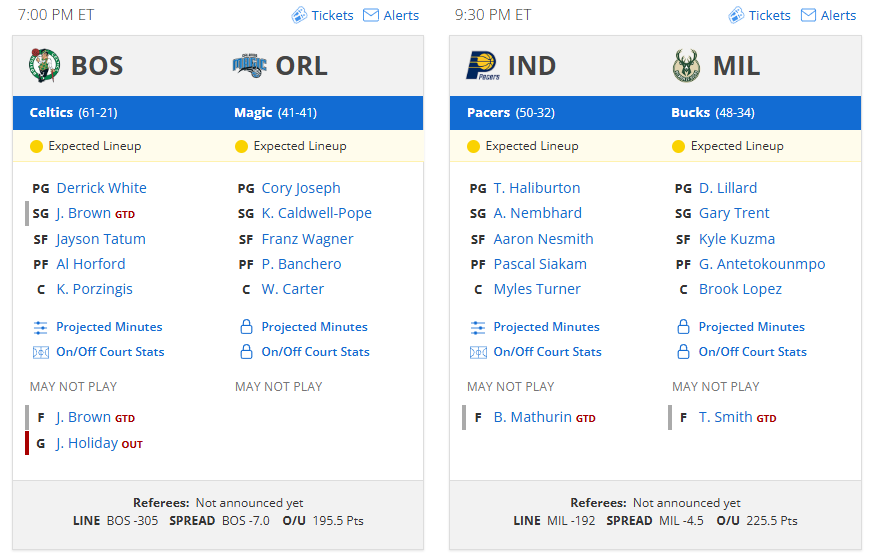The height and width of the screenshot is (557, 880).
Task: Select J. Holiday listed as OUT
Action: 87,444
